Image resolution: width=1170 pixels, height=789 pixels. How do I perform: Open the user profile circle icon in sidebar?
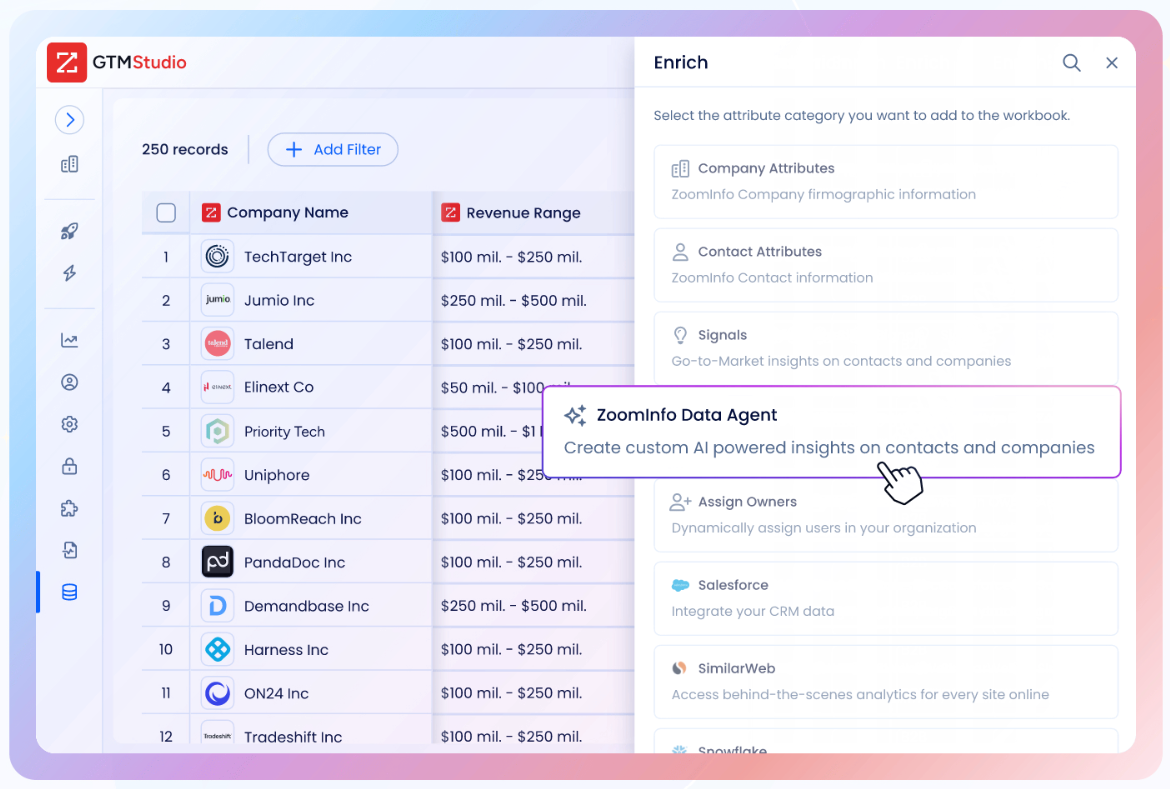tap(69, 382)
